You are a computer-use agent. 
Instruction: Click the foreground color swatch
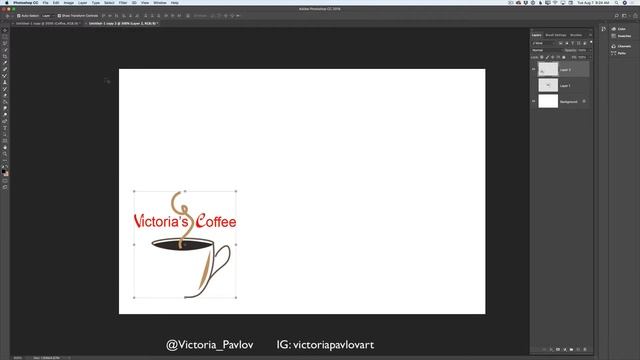[x=4, y=171]
